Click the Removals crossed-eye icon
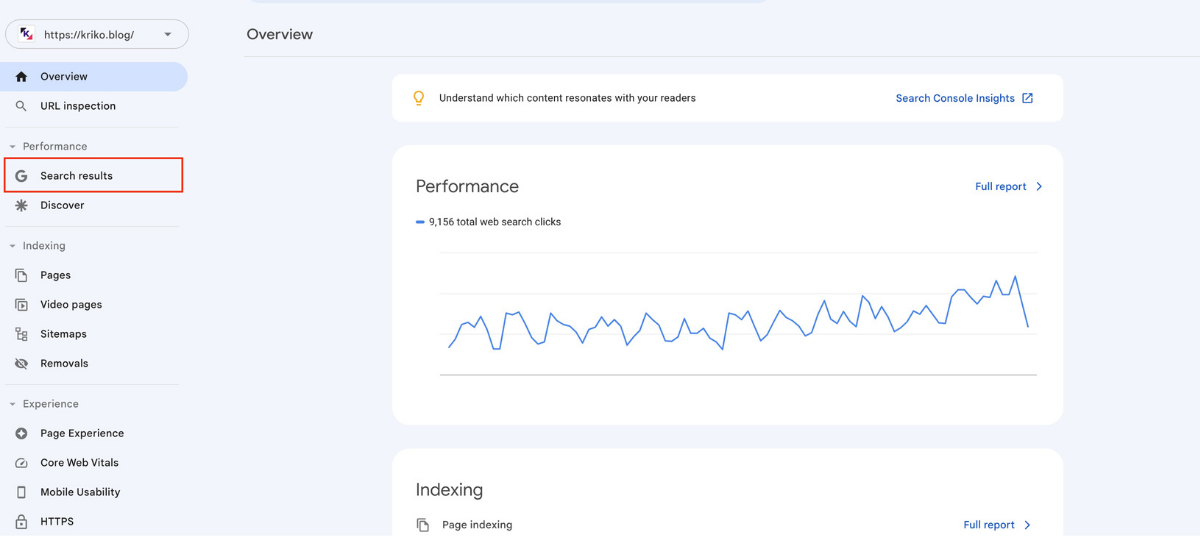The height and width of the screenshot is (536, 1200). point(21,364)
